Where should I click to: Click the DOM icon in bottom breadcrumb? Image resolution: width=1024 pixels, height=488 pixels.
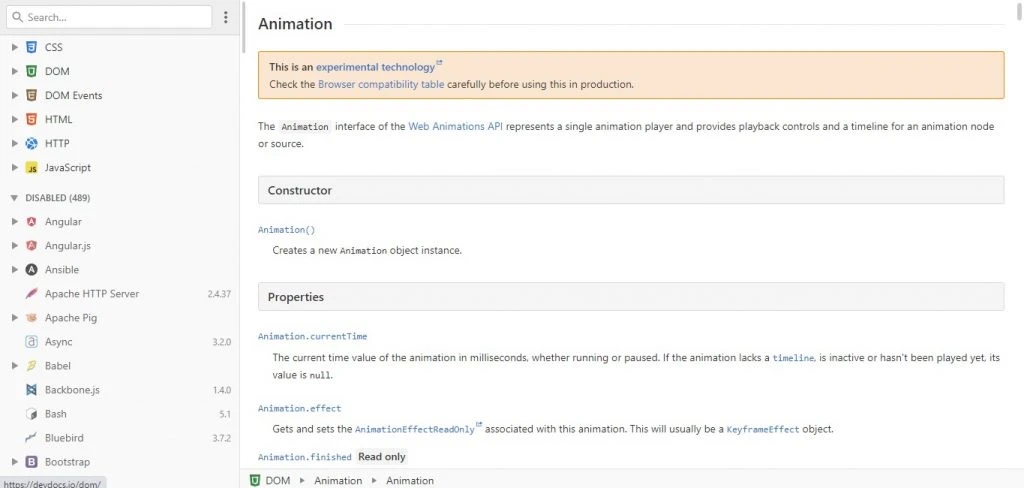coord(255,480)
